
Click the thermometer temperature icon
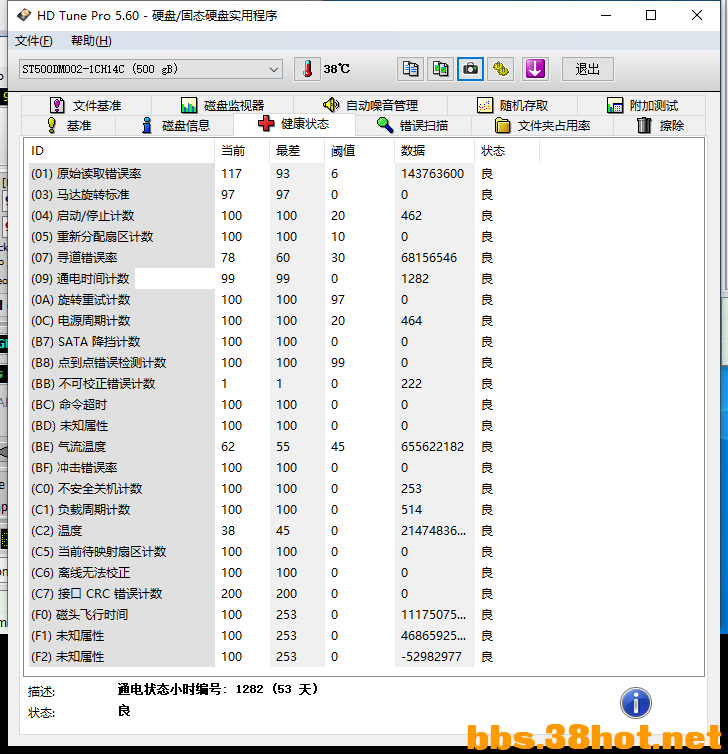coord(307,69)
